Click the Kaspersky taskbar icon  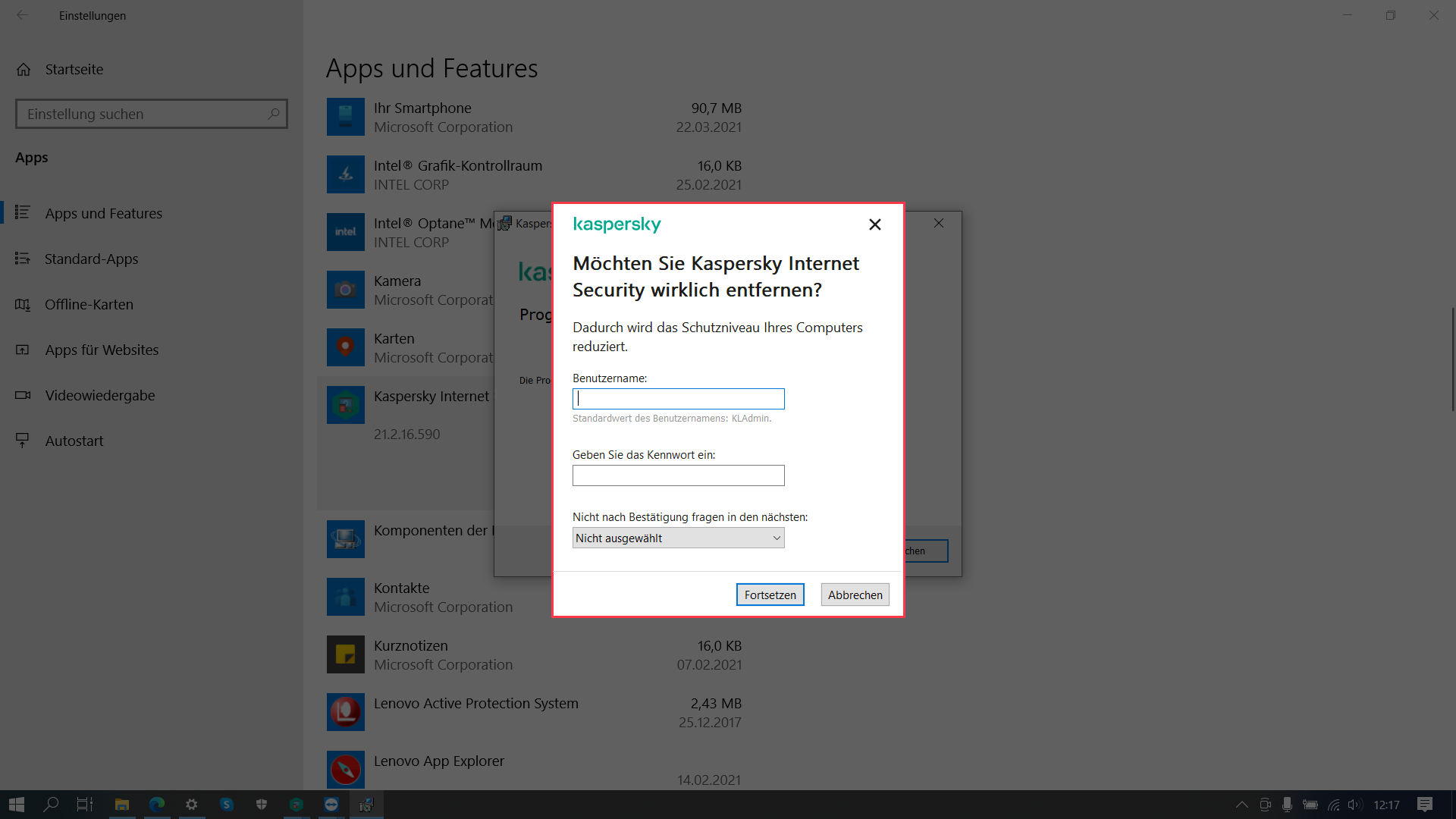pos(297,805)
